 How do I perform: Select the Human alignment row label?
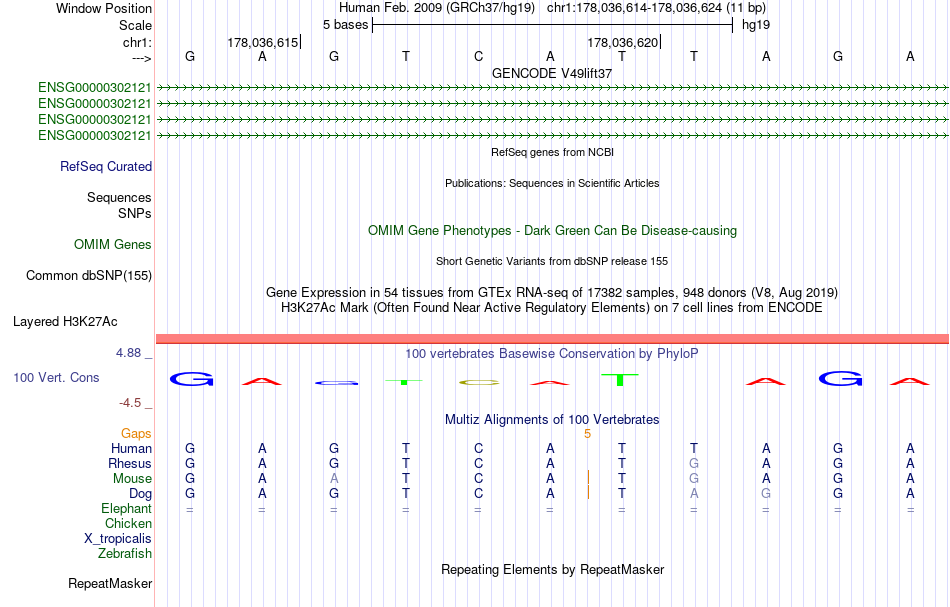[131, 449]
